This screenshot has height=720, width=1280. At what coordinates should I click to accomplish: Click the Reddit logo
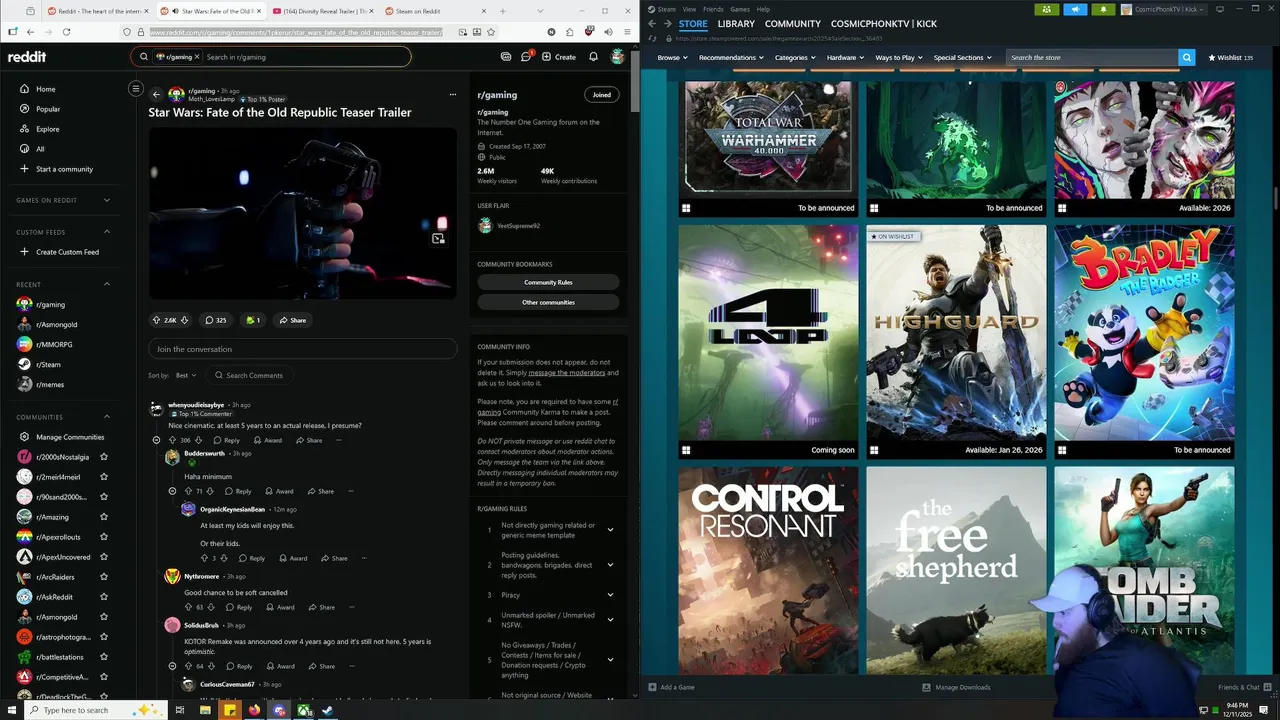pos(27,57)
